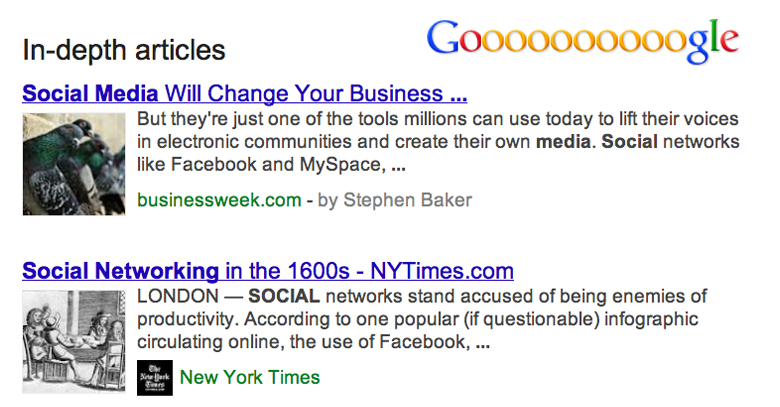Click the blue capital G in Google logo
Screen dimensions: 780x407
[443, 37]
